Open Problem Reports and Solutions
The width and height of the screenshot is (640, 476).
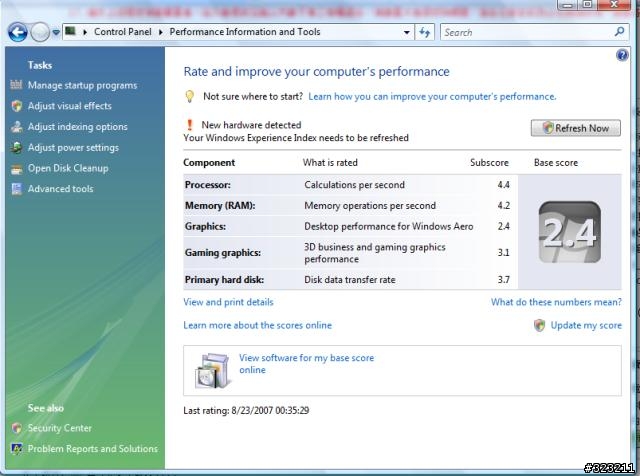[x=93, y=449]
